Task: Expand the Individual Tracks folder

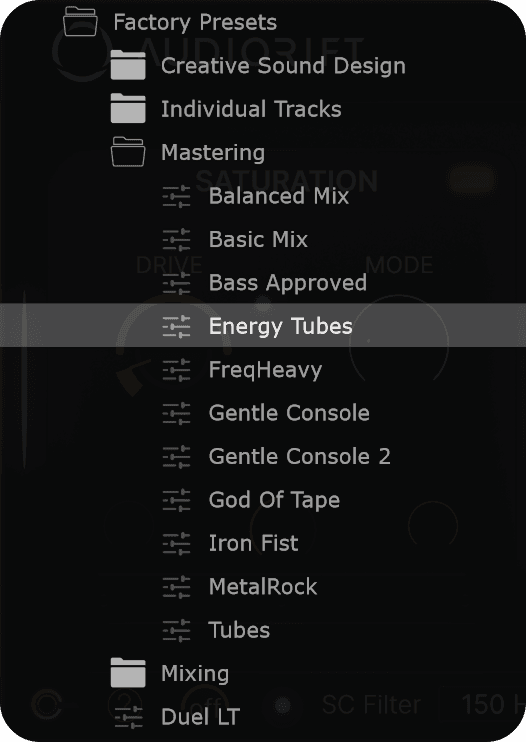Action: click(251, 109)
